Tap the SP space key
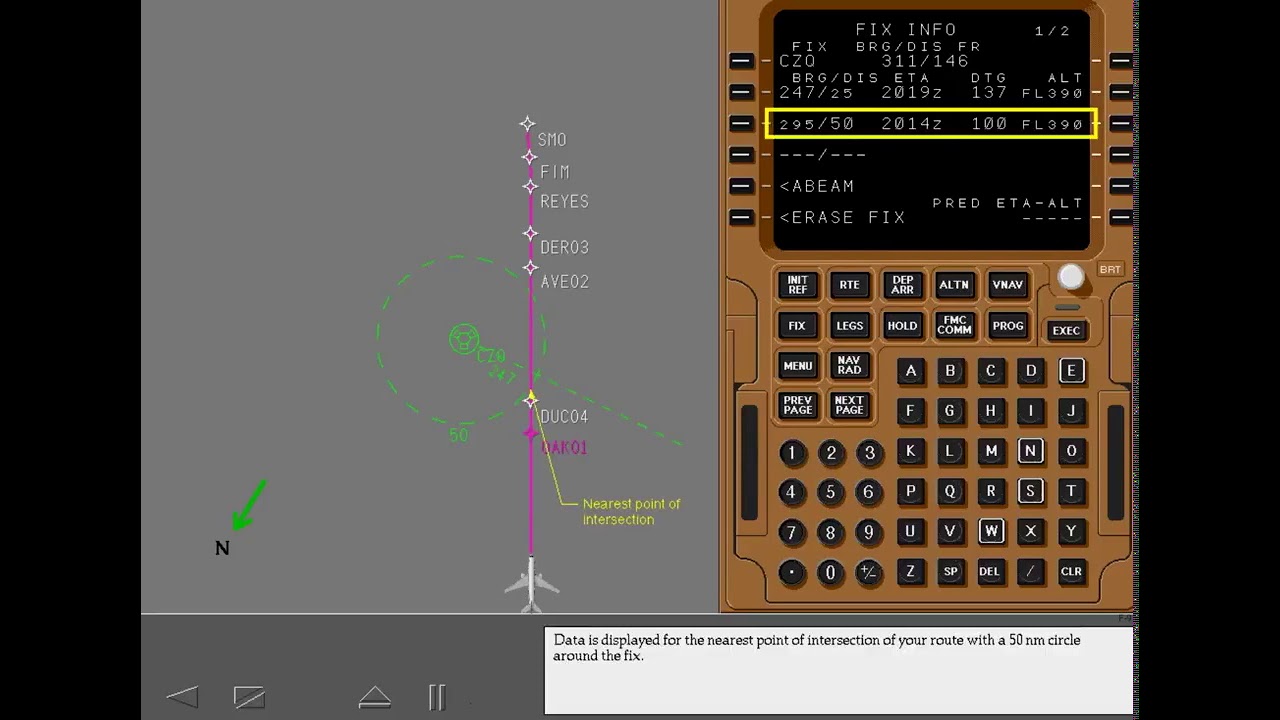The image size is (1280, 720). pos(950,572)
